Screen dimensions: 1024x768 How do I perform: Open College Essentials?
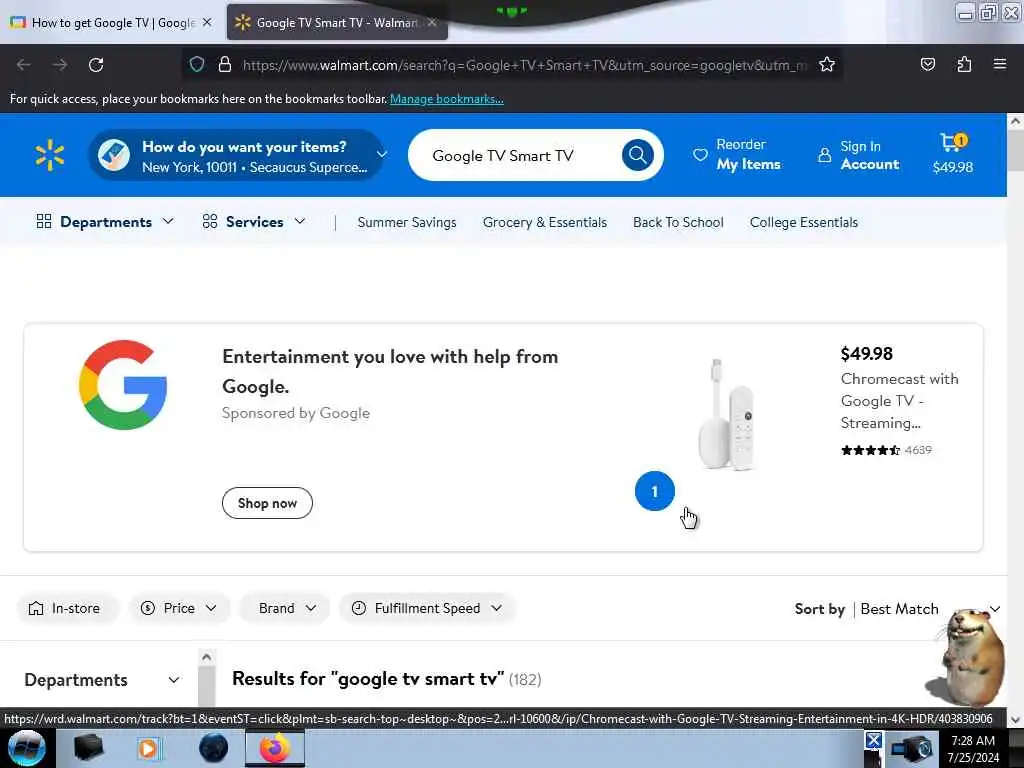click(x=804, y=222)
